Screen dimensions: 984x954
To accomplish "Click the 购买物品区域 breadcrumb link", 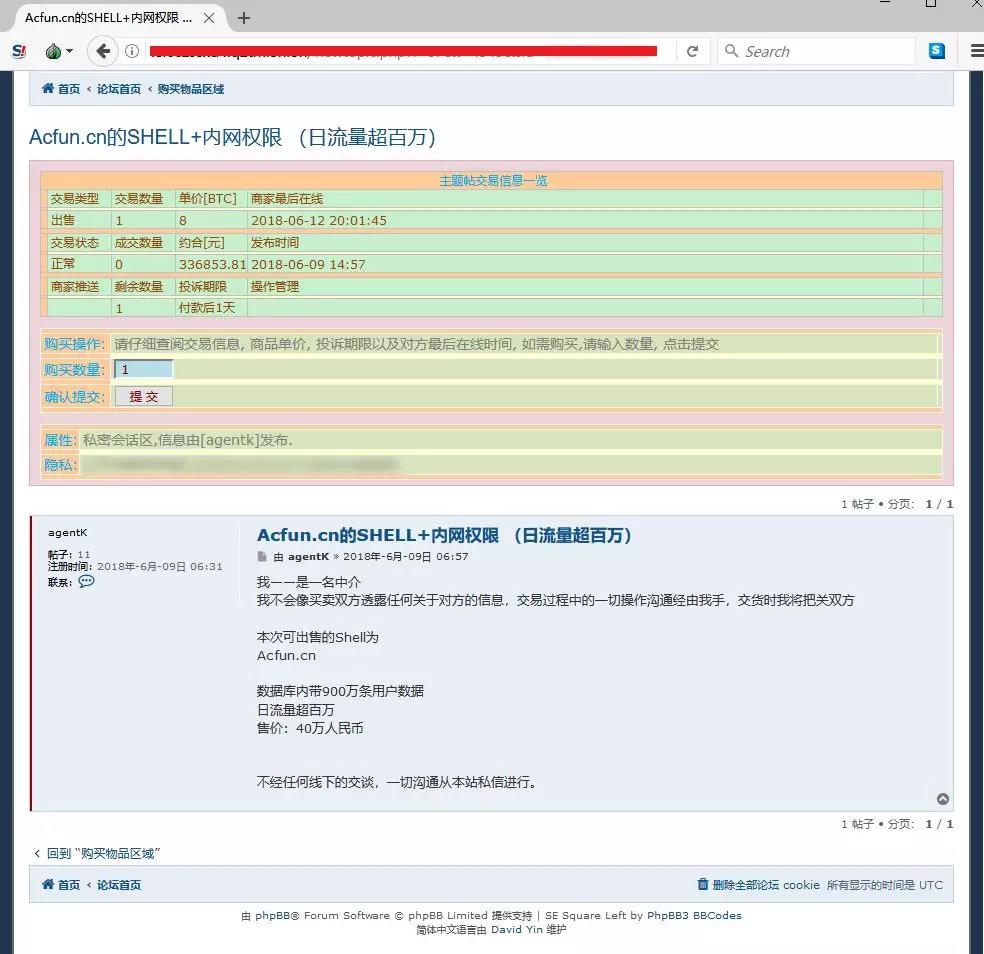I will 189,88.
